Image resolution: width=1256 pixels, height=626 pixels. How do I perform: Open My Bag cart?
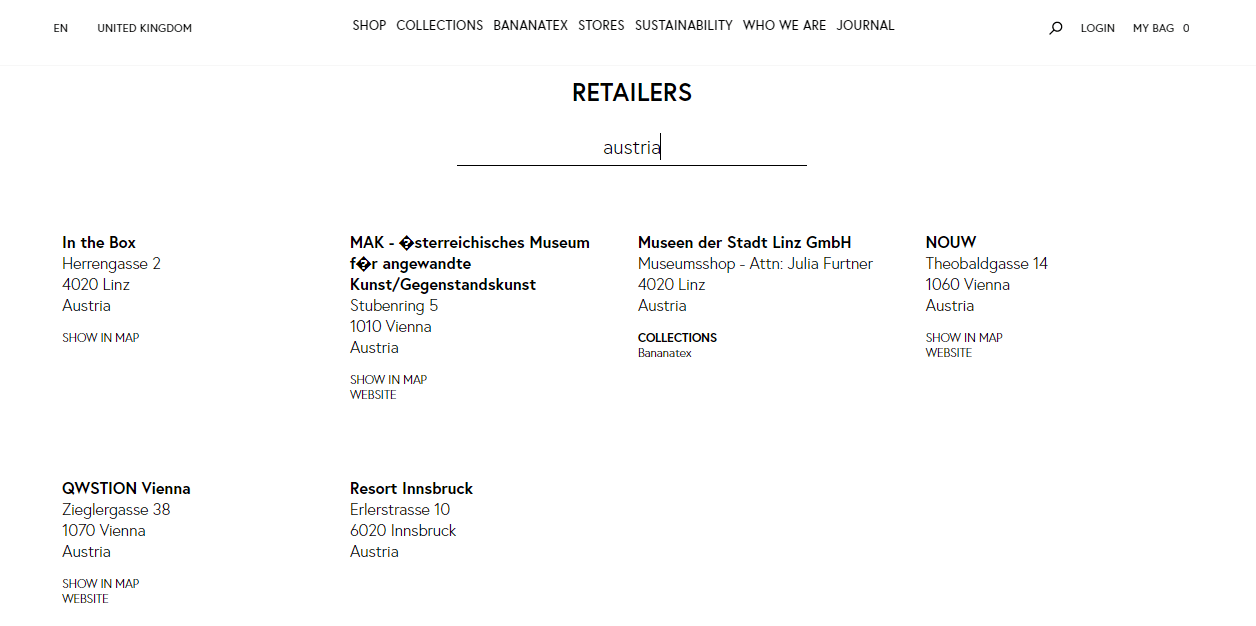[1161, 28]
